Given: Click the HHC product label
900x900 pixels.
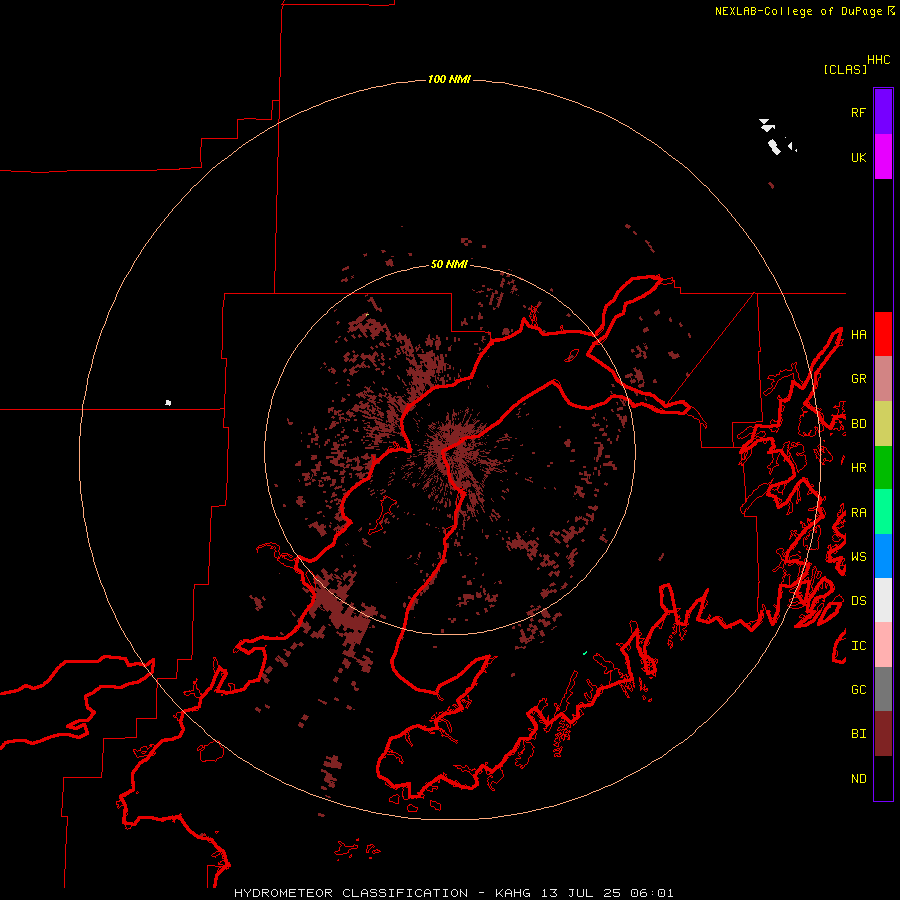Looking at the screenshot, I should (879, 60).
